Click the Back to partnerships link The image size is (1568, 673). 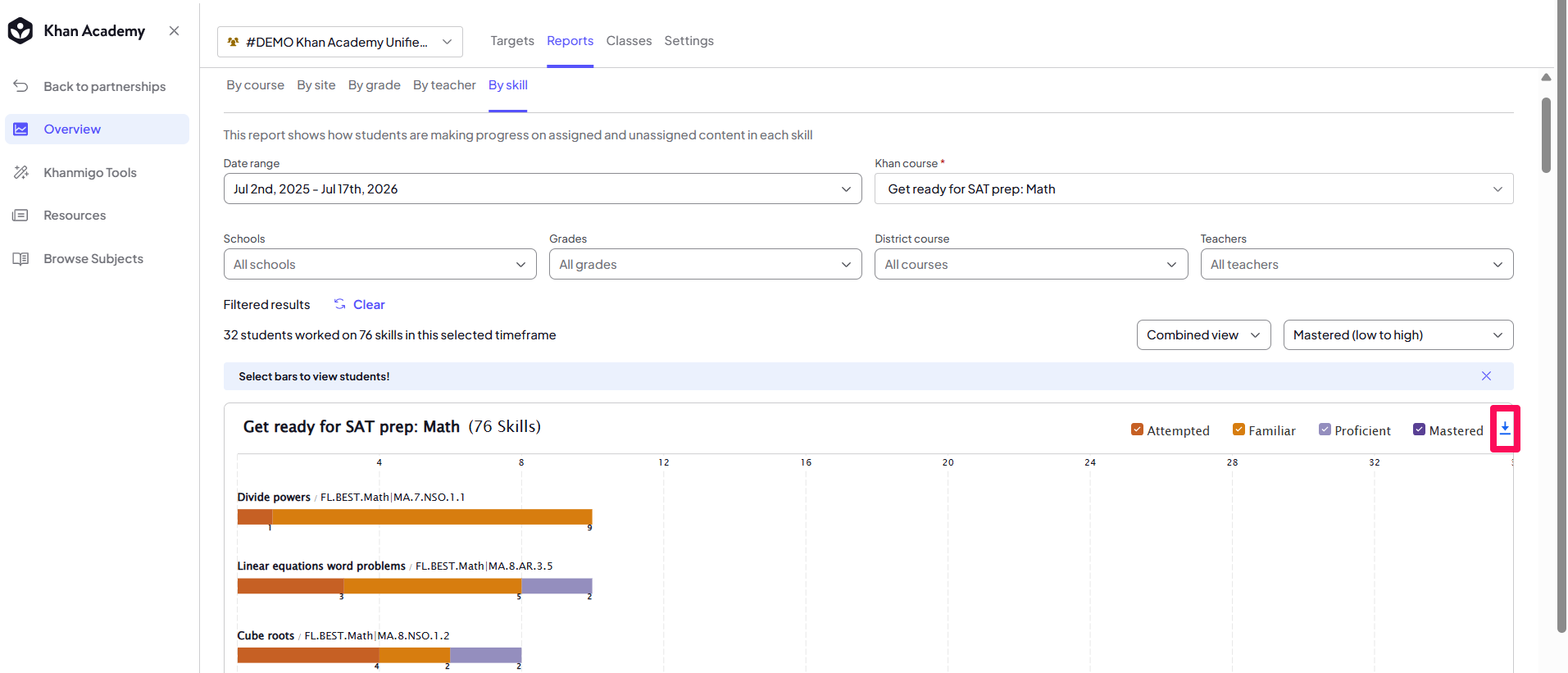click(105, 87)
